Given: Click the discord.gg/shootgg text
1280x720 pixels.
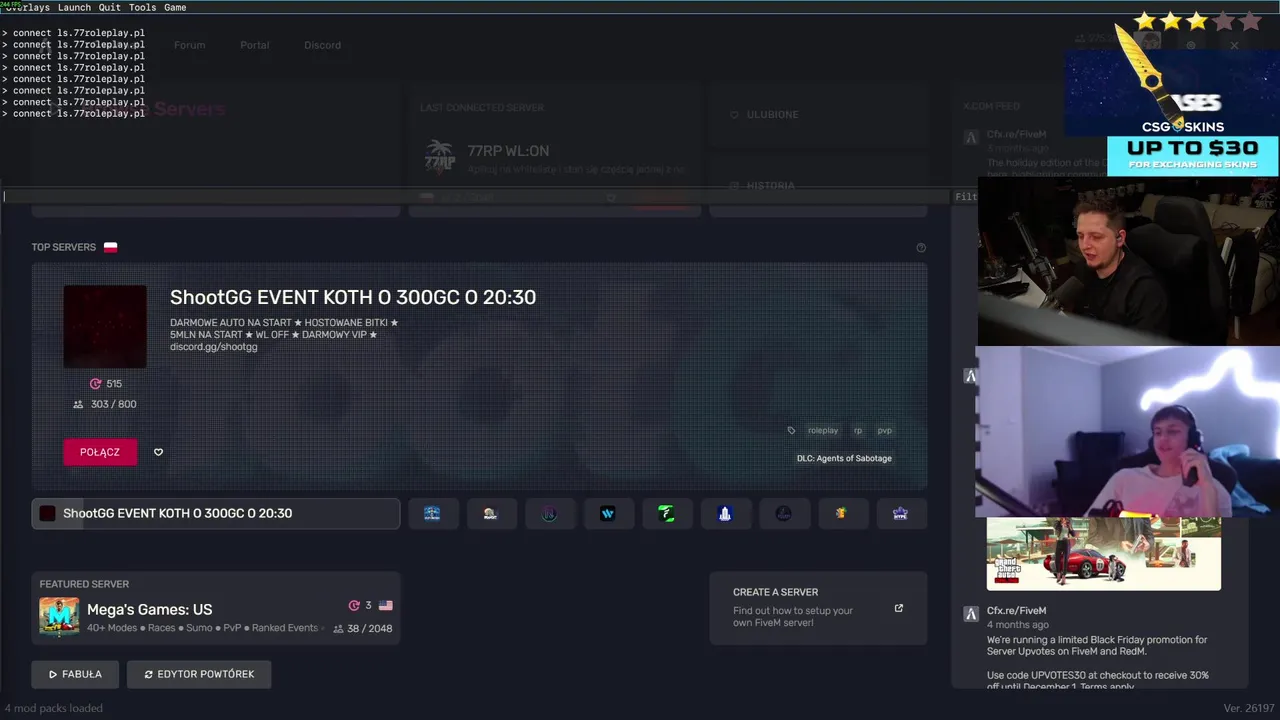Looking at the screenshot, I should click(213, 347).
